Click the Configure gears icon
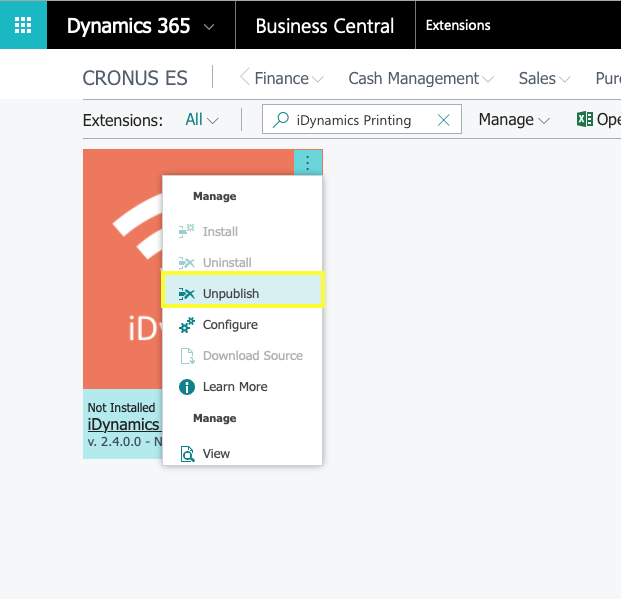This screenshot has width=621, height=599. [x=187, y=325]
